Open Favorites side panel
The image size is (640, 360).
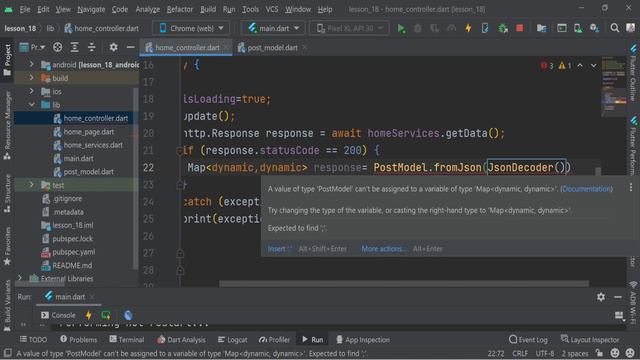pyautogui.click(x=7, y=246)
